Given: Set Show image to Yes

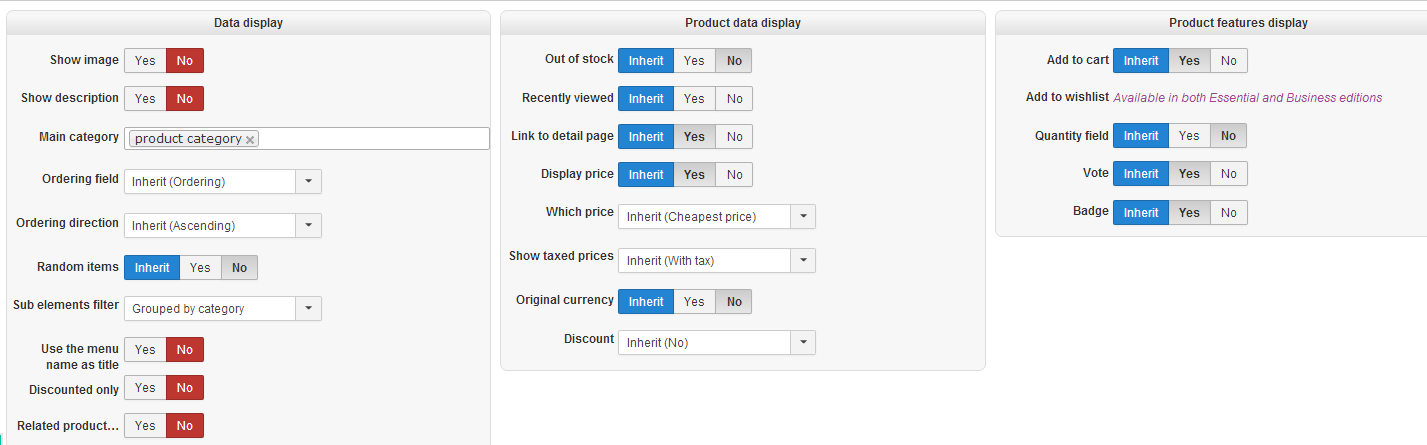Looking at the screenshot, I should (145, 60).
